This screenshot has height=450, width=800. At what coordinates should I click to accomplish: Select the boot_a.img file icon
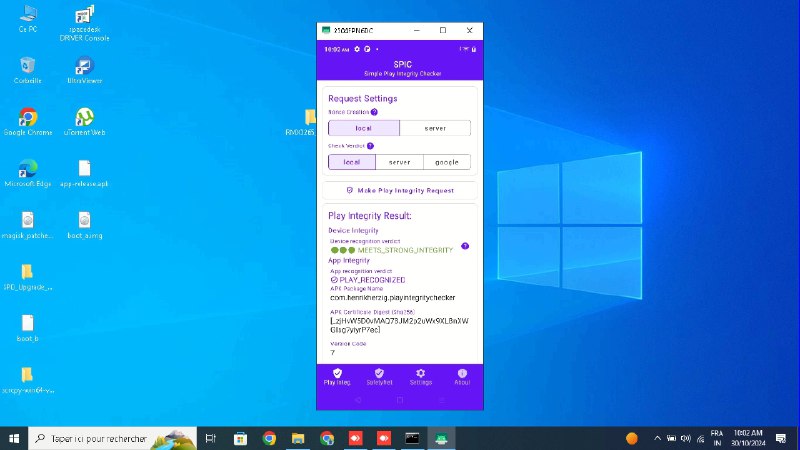(x=84, y=225)
